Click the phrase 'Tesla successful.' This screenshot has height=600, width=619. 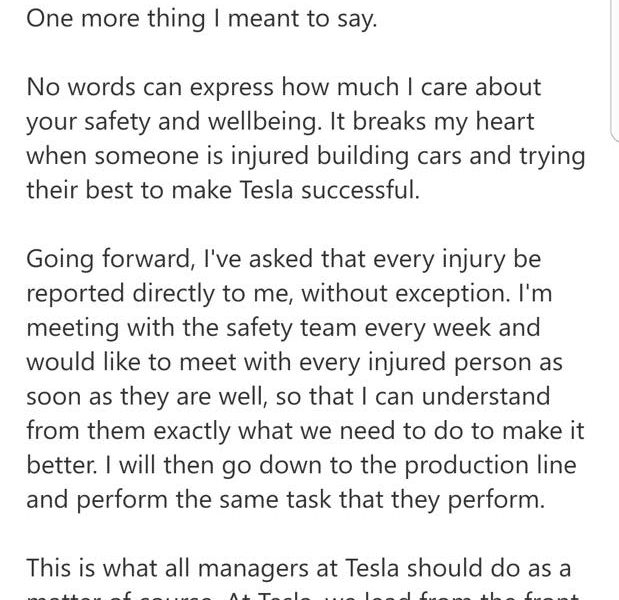point(329,190)
